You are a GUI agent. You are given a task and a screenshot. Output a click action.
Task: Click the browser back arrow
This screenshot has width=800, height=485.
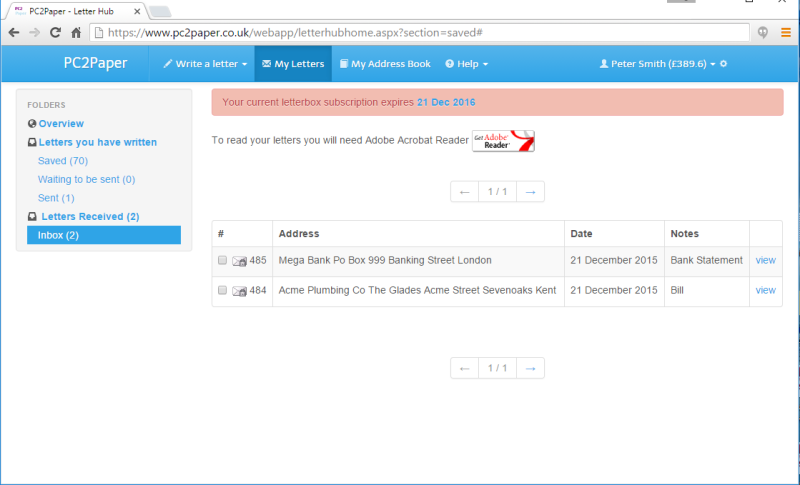(x=14, y=33)
